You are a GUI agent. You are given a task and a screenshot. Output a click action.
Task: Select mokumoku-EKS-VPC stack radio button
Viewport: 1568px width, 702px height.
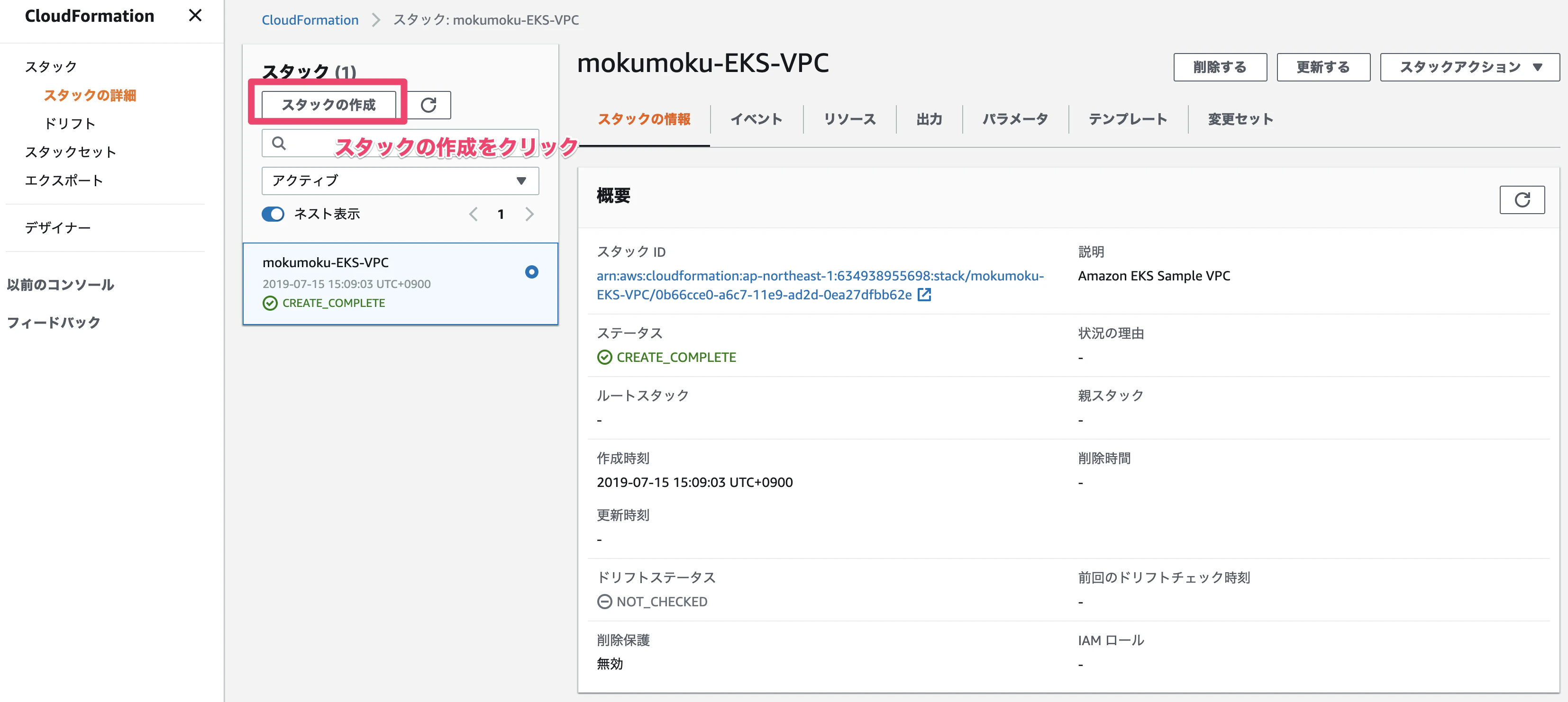pos(531,272)
